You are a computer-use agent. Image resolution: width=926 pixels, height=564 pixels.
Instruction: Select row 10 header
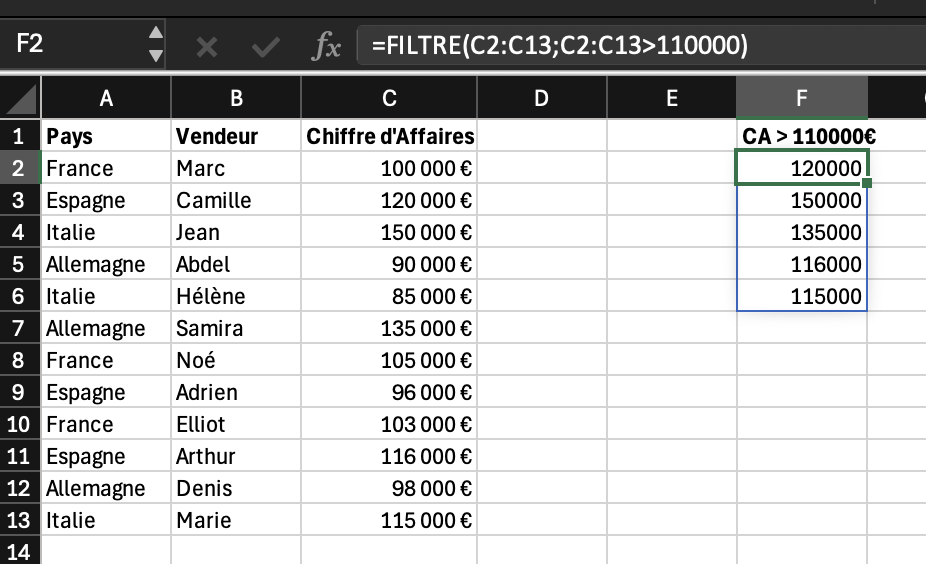(19, 424)
